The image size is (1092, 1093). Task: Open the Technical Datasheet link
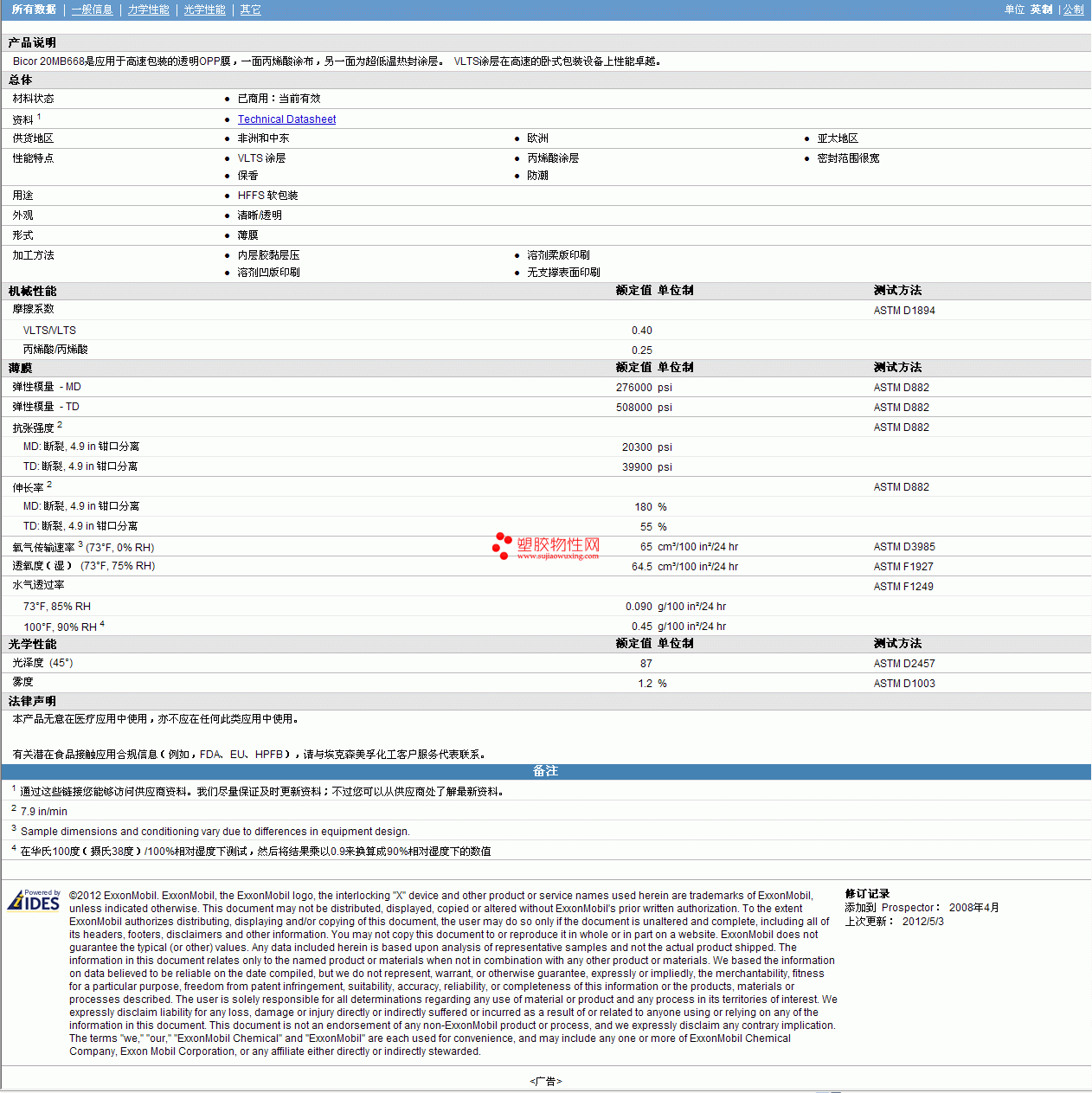click(x=286, y=119)
